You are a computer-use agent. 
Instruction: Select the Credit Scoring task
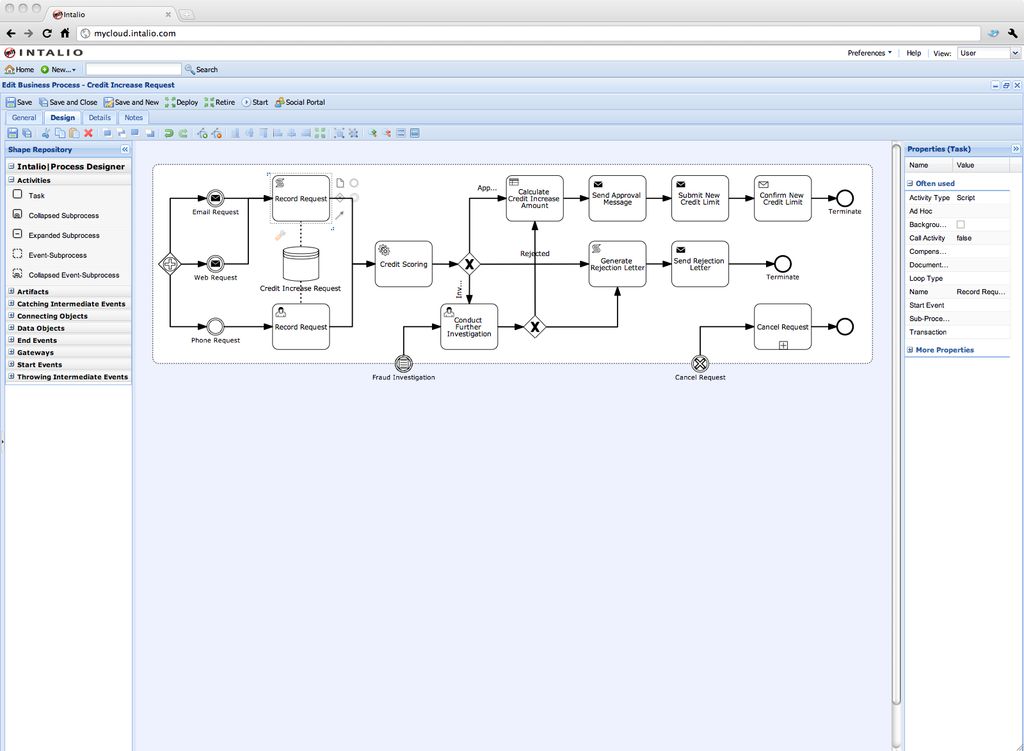(x=404, y=264)
